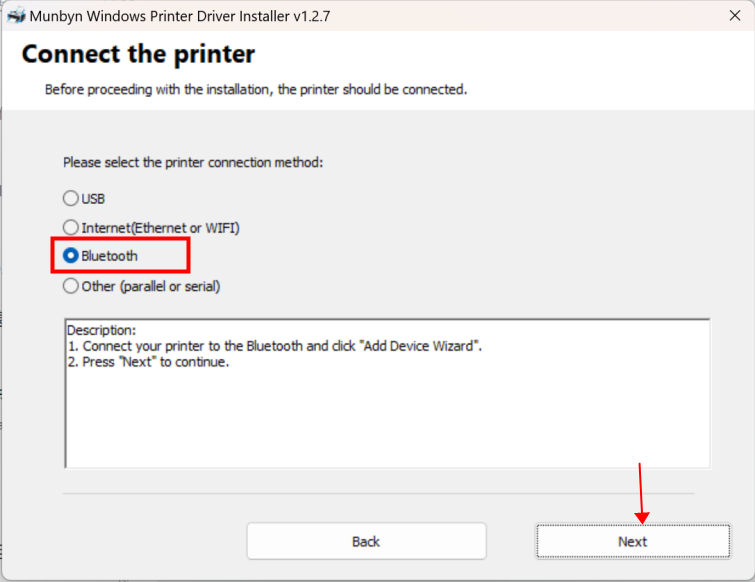Click the 'Before proceeding with the installation' subtitle

click(x=256, y=90)
